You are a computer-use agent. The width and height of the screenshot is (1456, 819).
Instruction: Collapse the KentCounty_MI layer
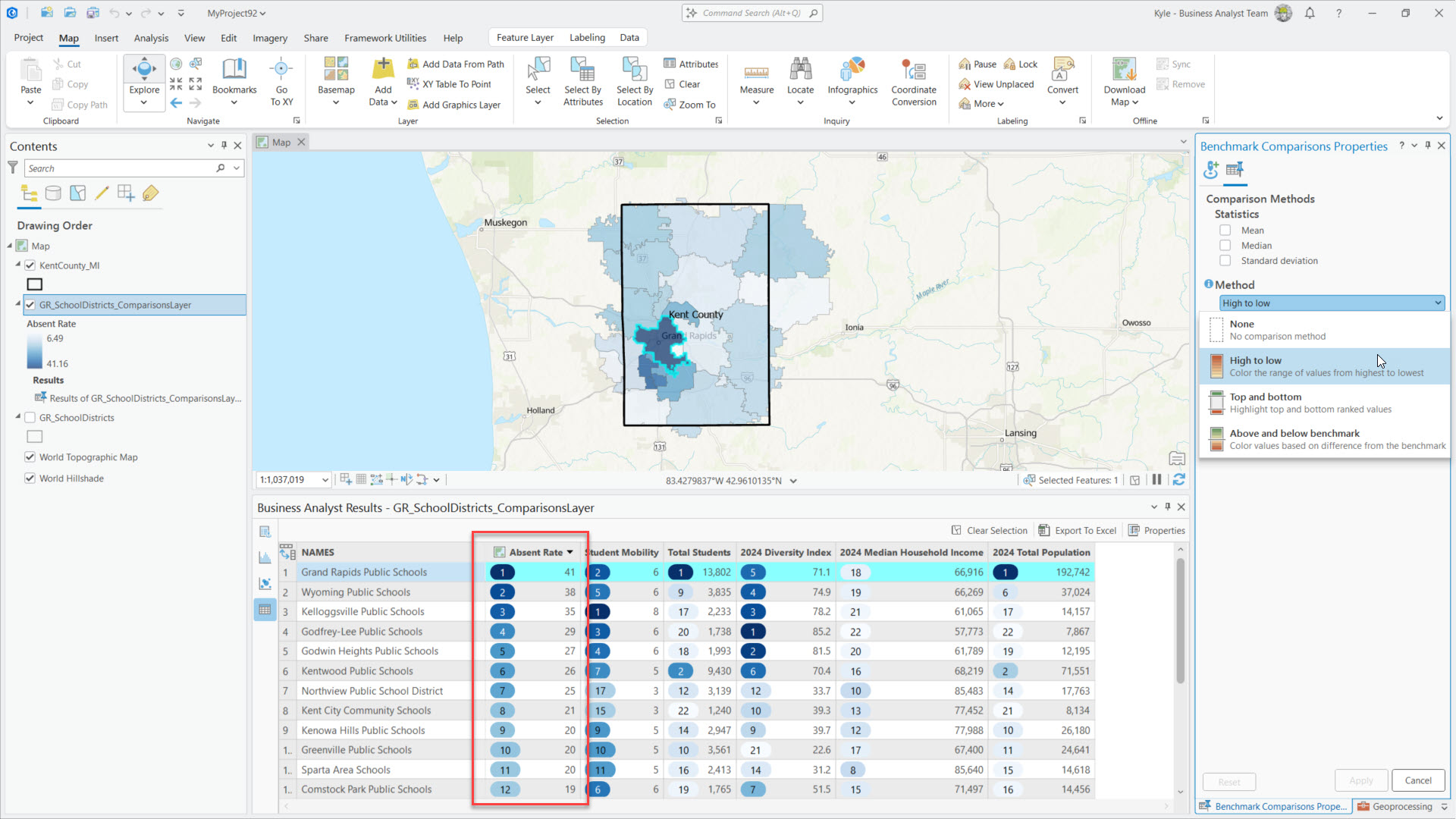(18, 265)
